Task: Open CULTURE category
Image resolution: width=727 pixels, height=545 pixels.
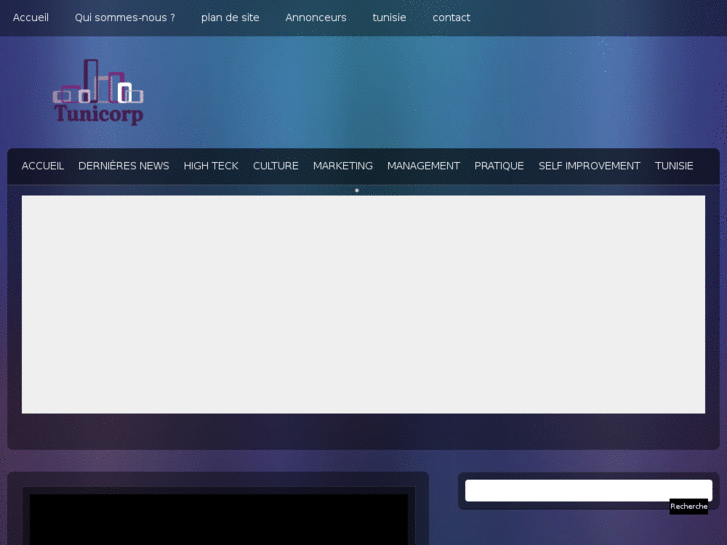Action: pyautogui.click(x=275, y=166)
